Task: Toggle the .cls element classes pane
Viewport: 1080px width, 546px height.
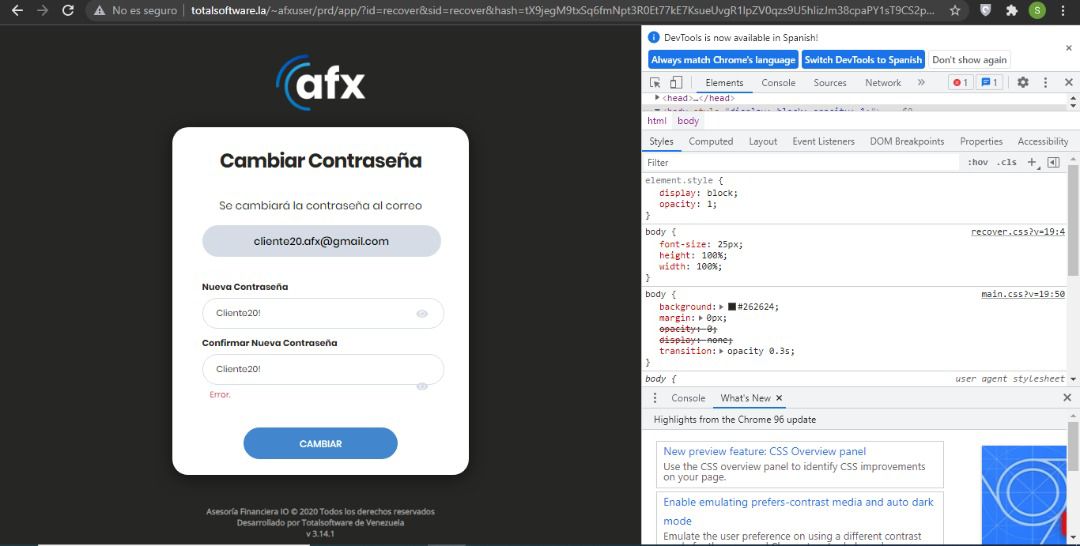Action: [x=1006, y=162]
